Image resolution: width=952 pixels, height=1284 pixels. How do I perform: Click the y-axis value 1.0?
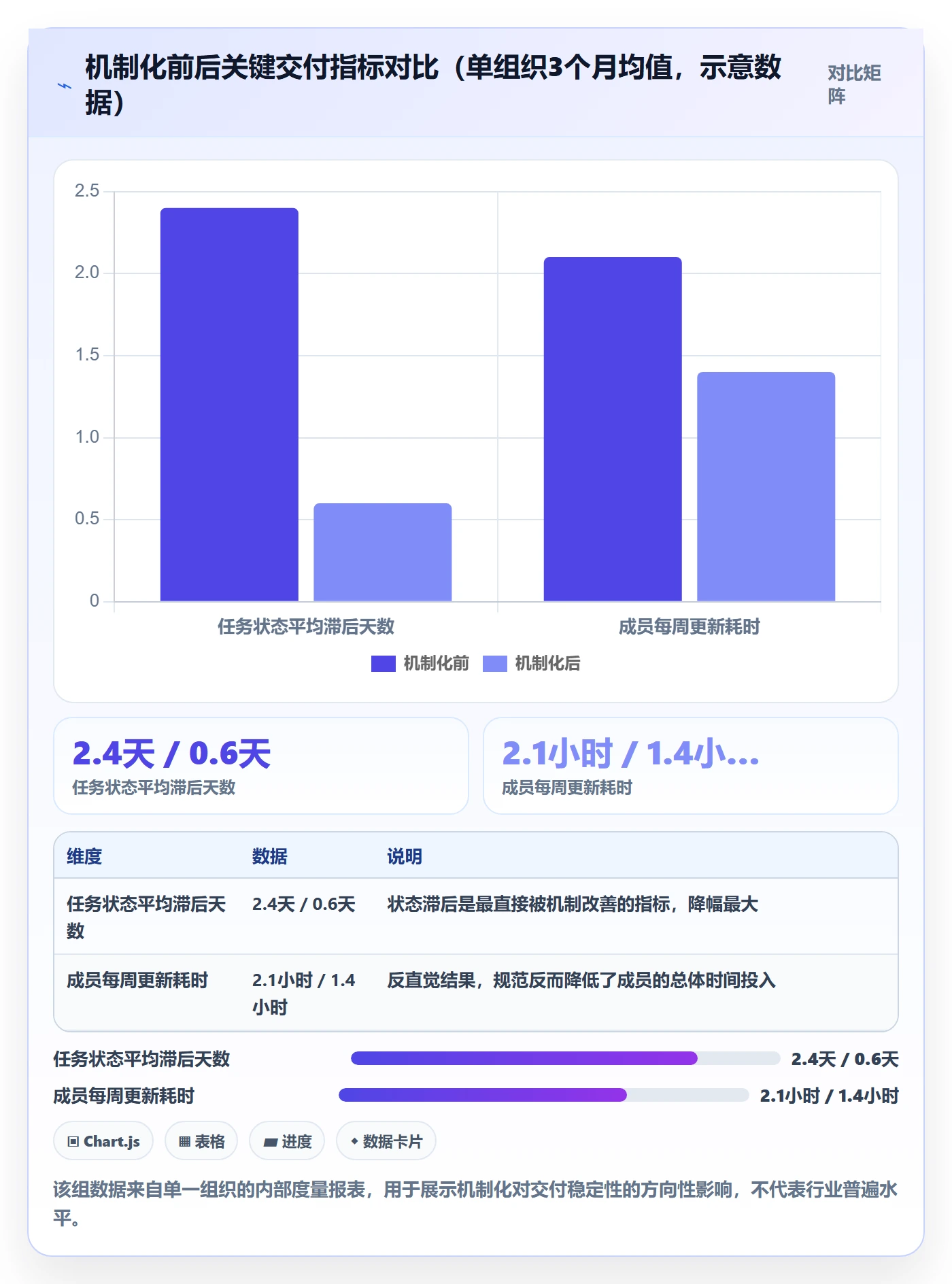87,437
